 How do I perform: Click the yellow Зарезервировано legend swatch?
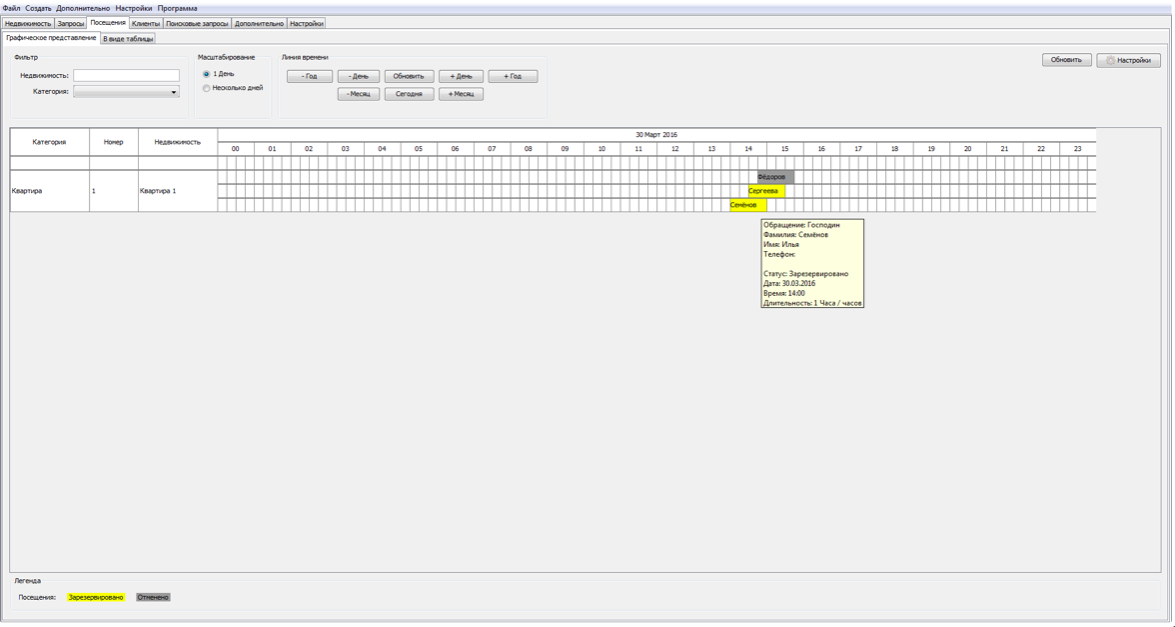click(x=96, y=598)
